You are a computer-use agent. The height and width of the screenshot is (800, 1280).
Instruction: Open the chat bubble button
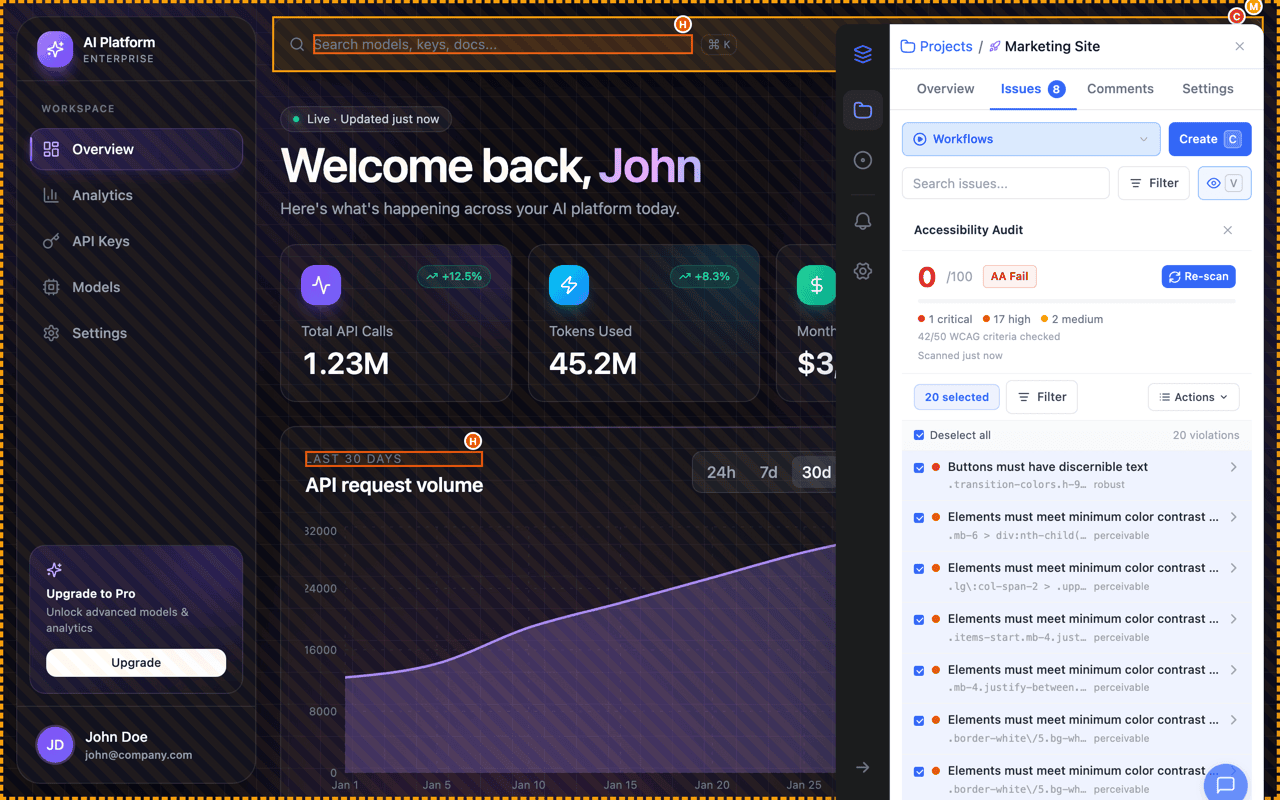click(1226, 785)
